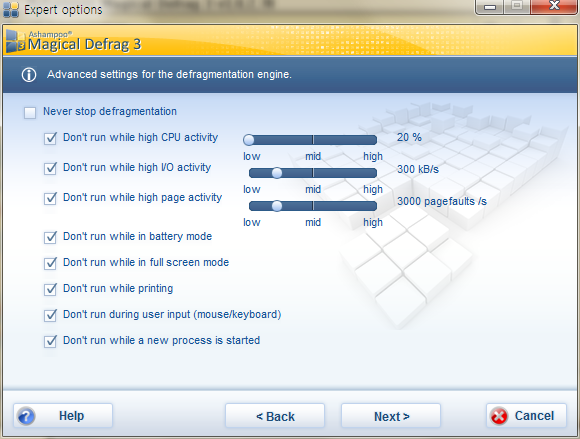Image resolution: width=580 pixels, height=439 pixels.
Task: Click the Expert options title bar icon
Action: [11, 10]
